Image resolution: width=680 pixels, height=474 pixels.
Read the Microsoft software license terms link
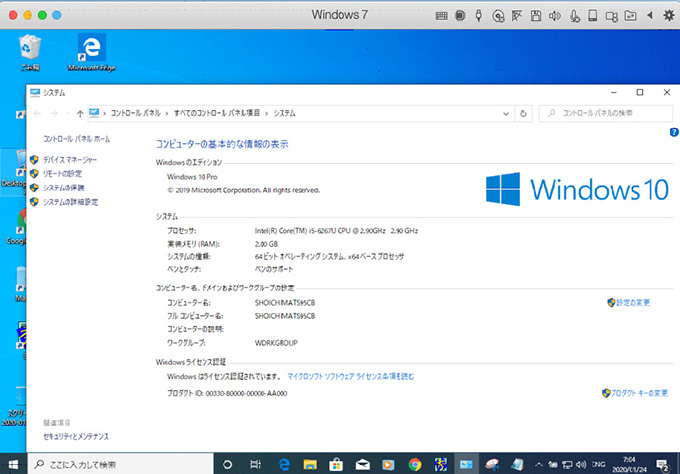click(x=351, y=376)
